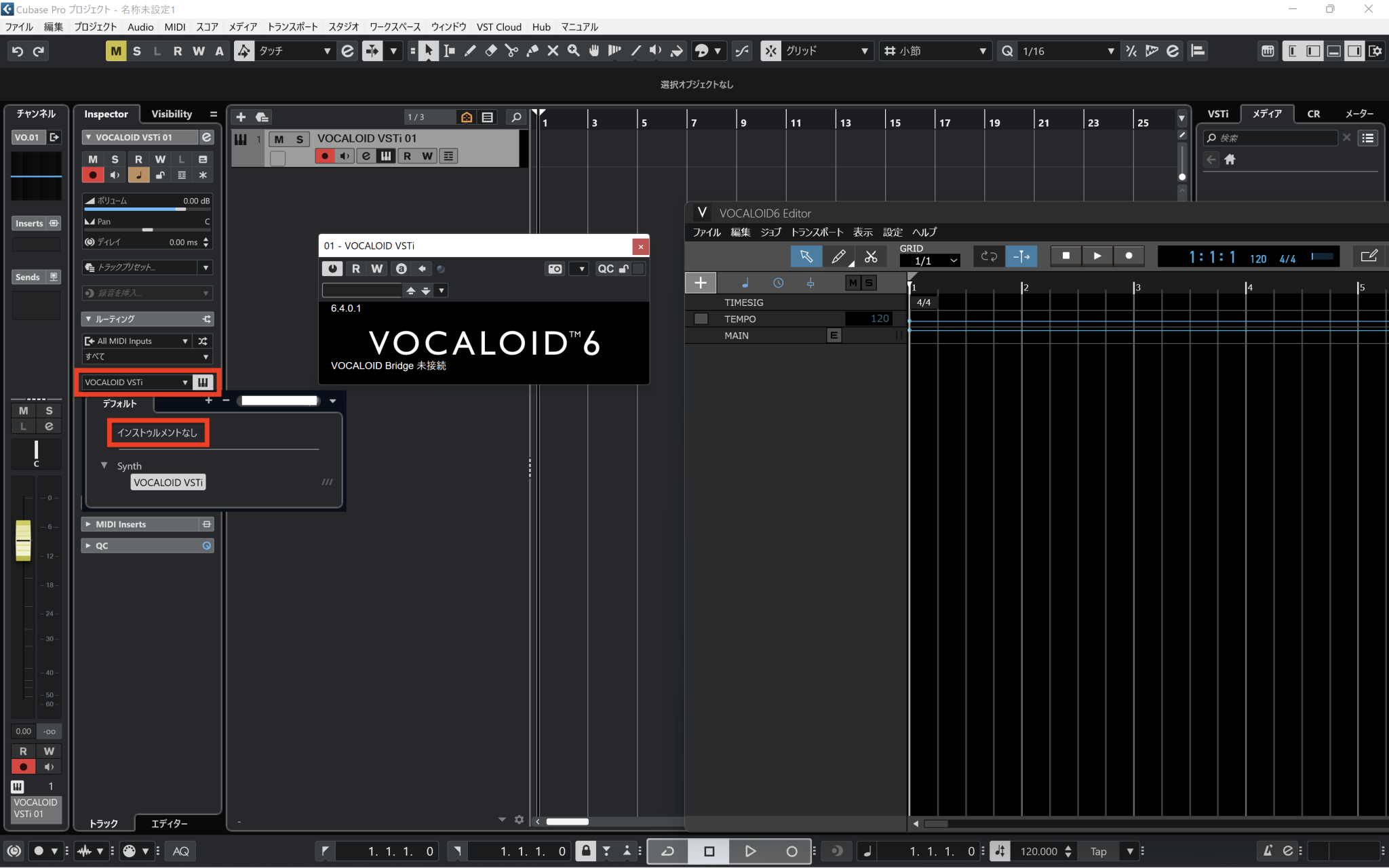
Task: Select the Draw tool in the toolbar
Action: 469,50
